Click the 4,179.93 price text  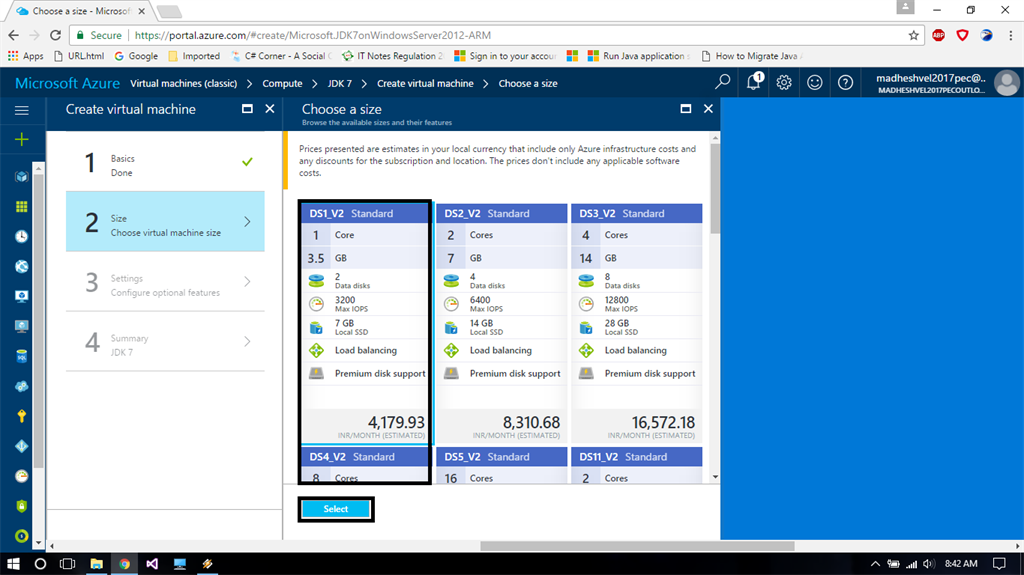(396, 422)
